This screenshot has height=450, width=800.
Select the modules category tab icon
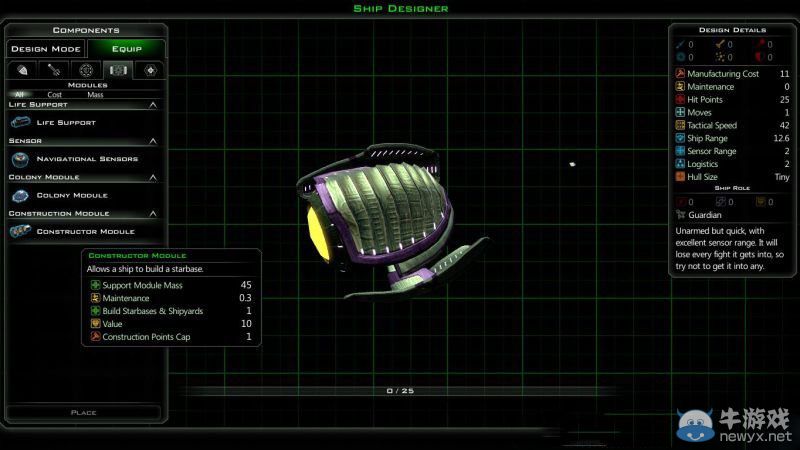click(118, 70)
